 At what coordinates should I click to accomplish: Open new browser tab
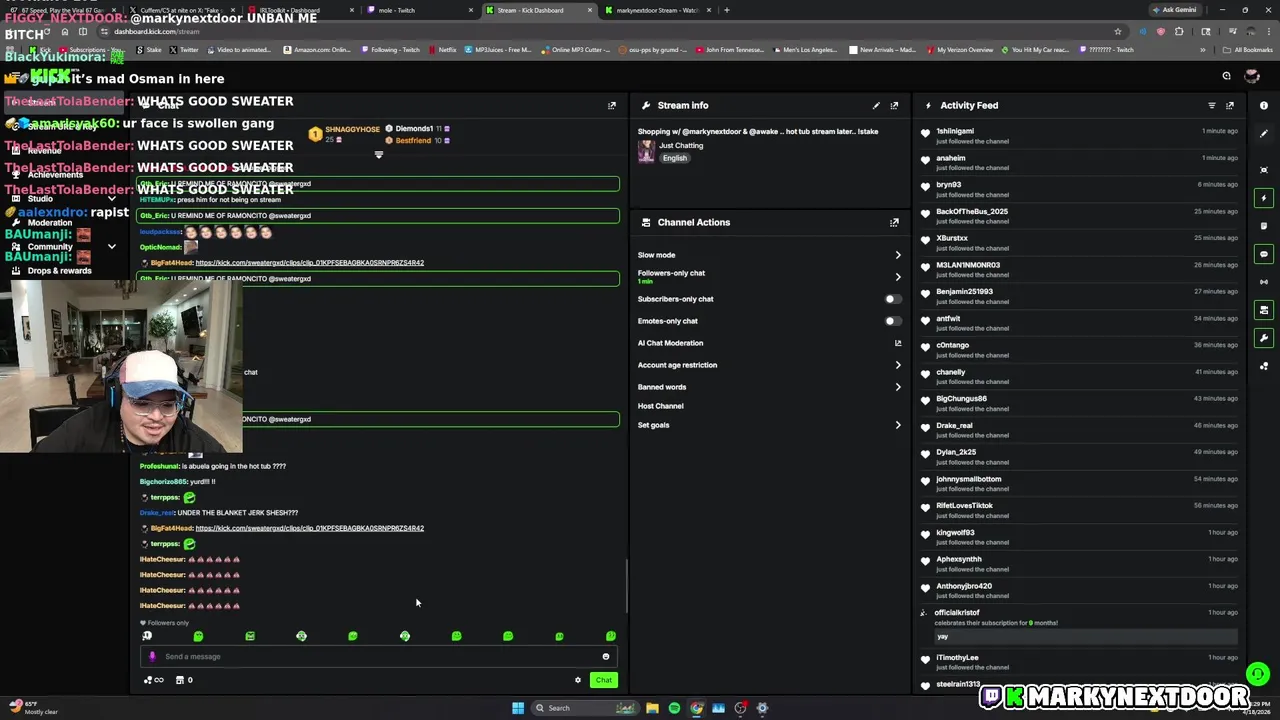[727, 10]
